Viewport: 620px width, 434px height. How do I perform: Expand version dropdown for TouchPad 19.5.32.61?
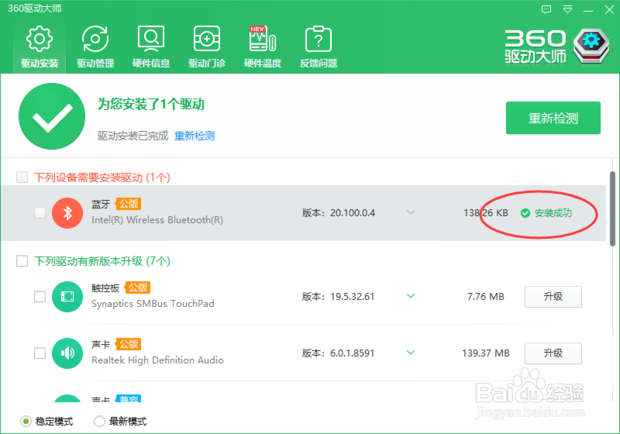click(411, 296)
